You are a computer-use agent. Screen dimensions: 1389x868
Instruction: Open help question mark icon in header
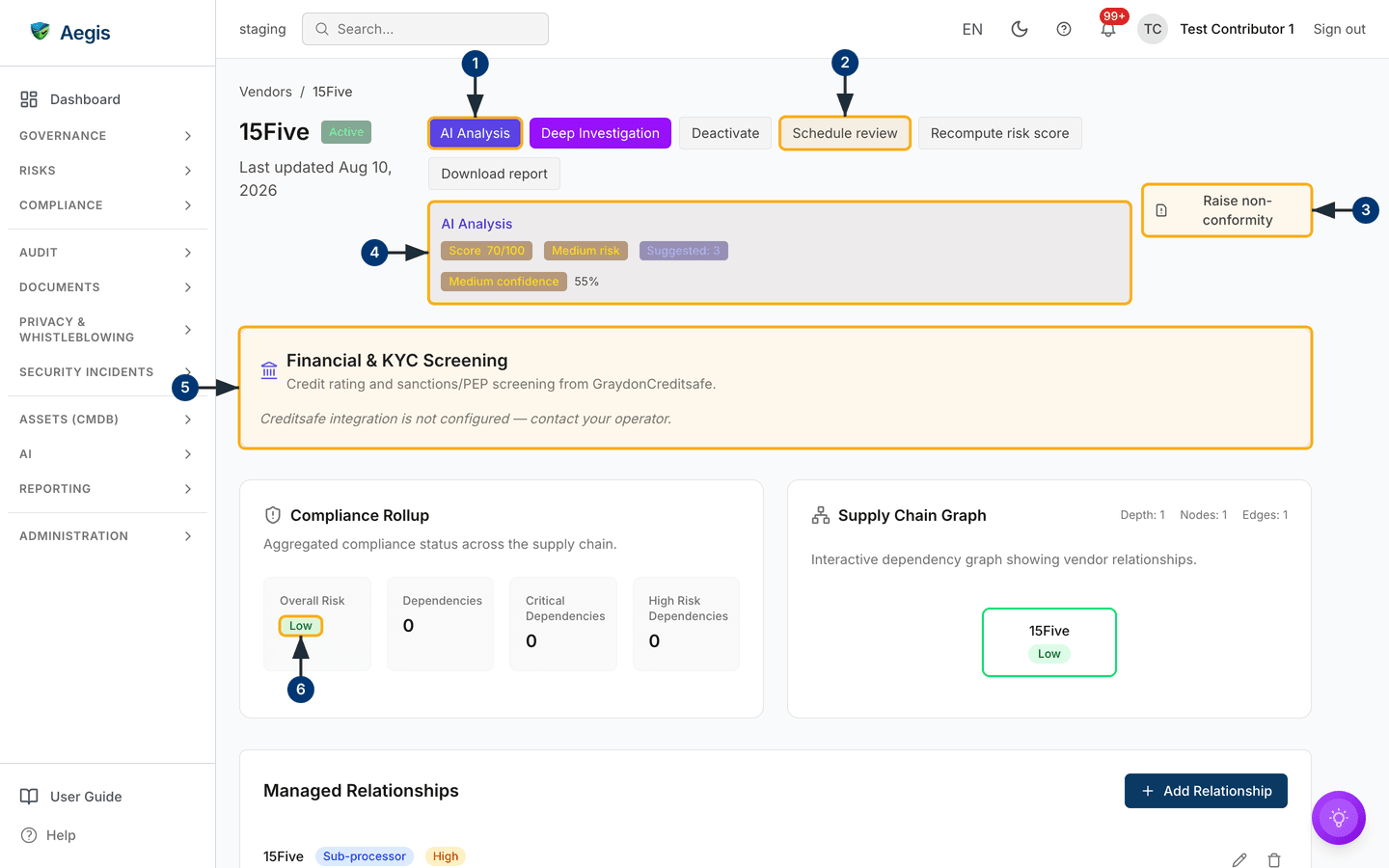(x=1064, y=29)
